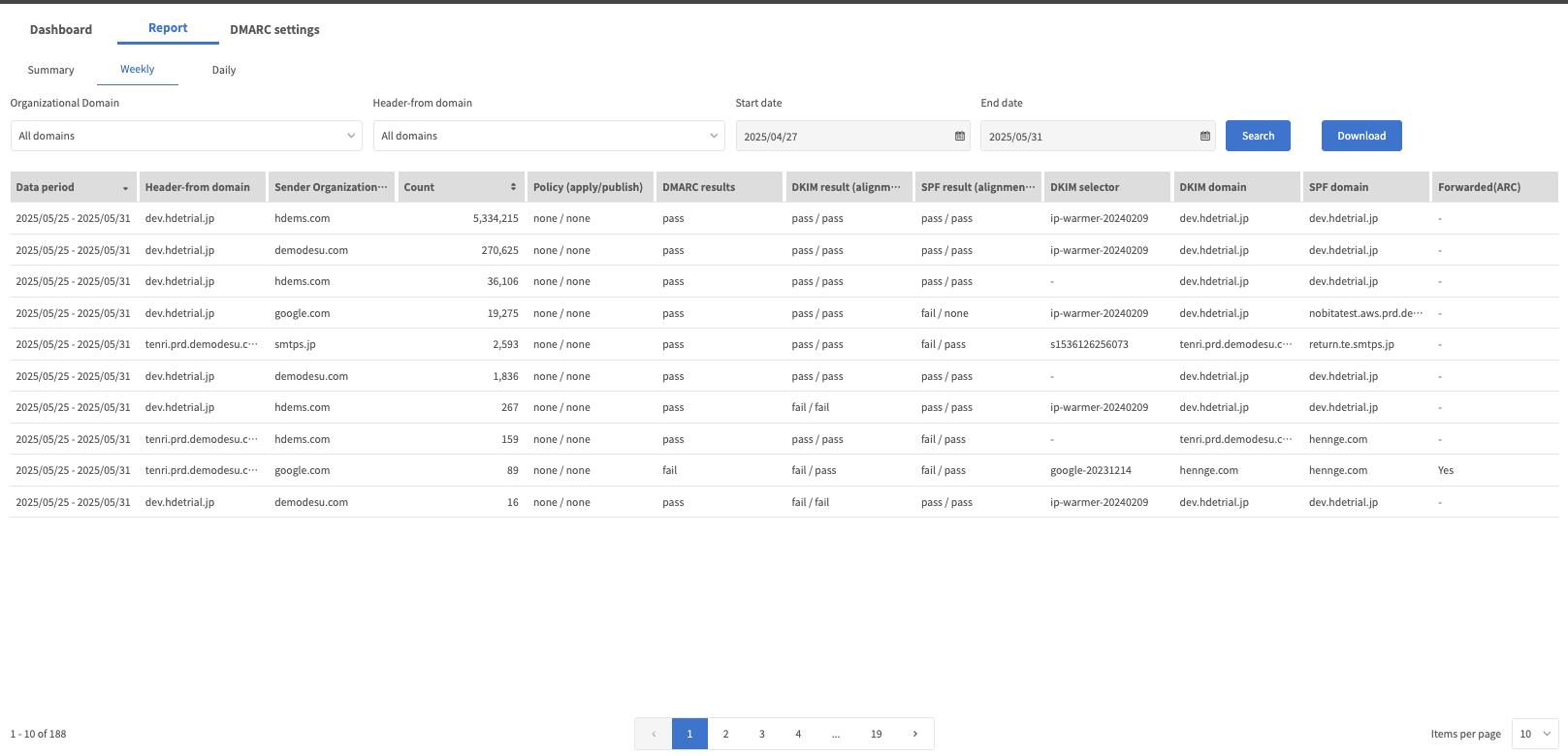The height and width of the screenshot is (756, 1568).
Task: Click the Forwarded(ARC) column header
Action: tap(1494, 187)
